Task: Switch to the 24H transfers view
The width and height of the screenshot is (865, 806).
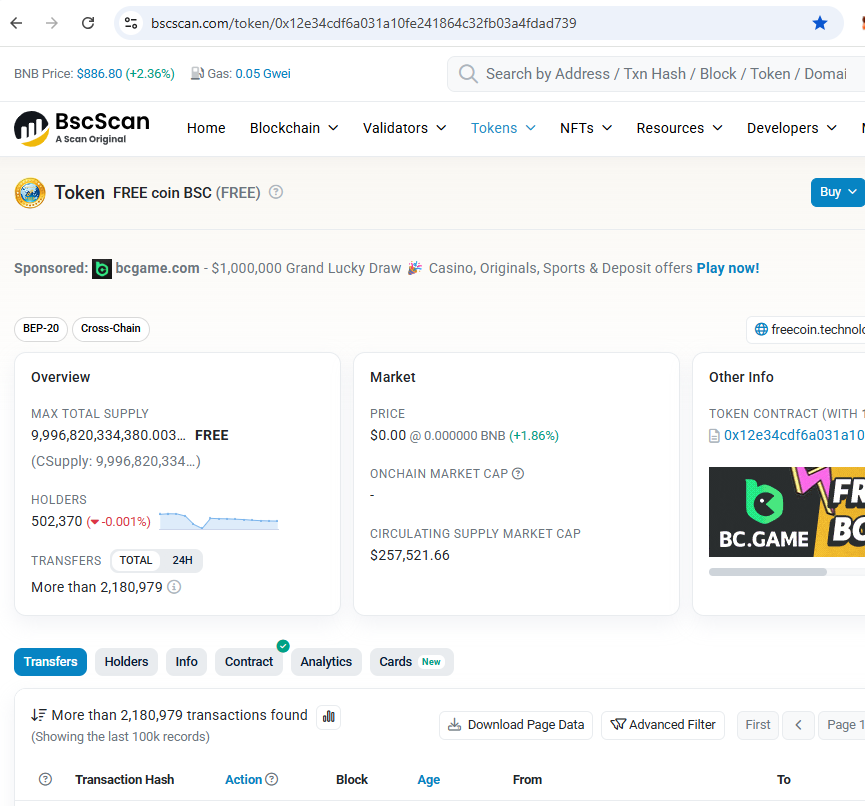Action: pyautogui.click(x=183, y=560)
